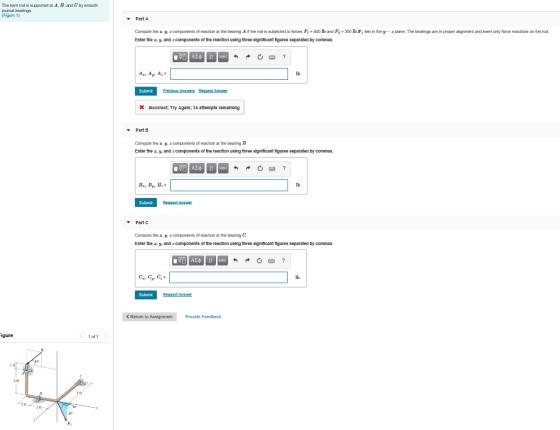Click Return to Assignment button

click(x=149, y=317)
